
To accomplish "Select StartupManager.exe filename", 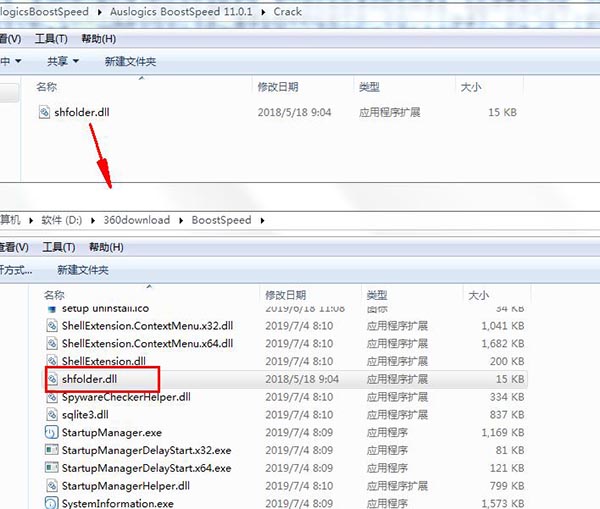I will pyautogui.click(x=112, y=432).
